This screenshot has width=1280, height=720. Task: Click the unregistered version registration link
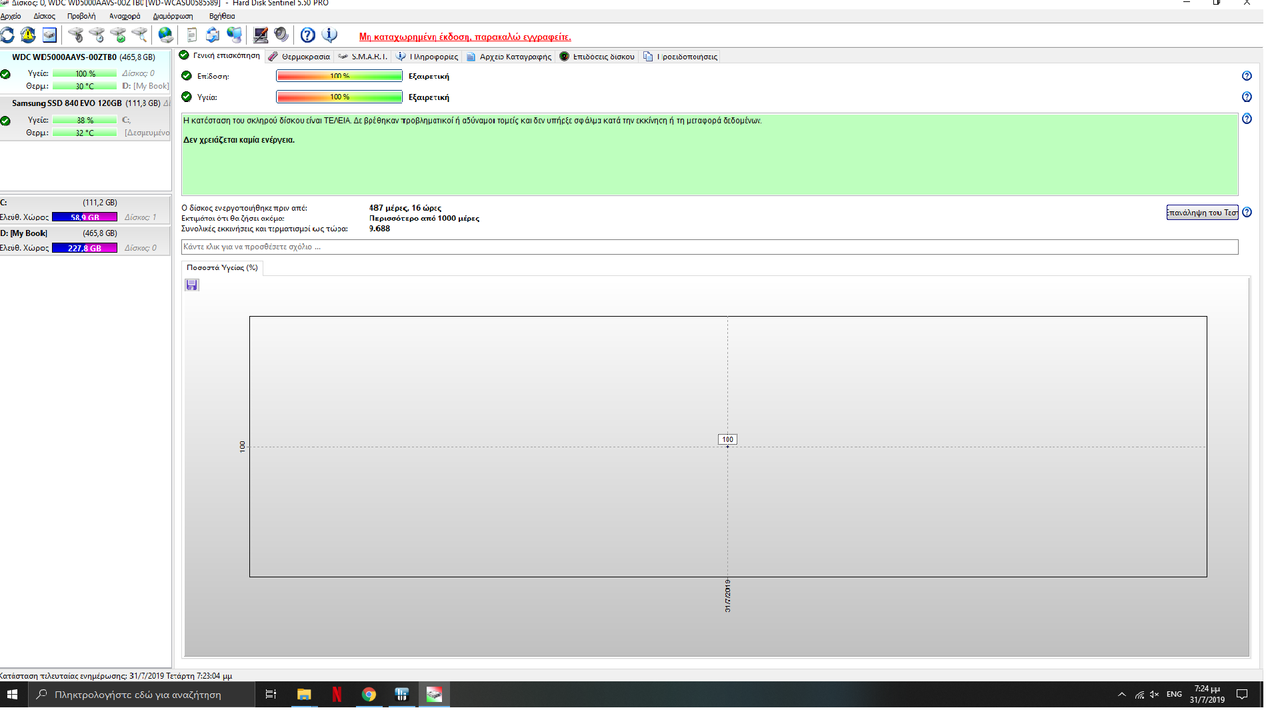tap(465, 36)
